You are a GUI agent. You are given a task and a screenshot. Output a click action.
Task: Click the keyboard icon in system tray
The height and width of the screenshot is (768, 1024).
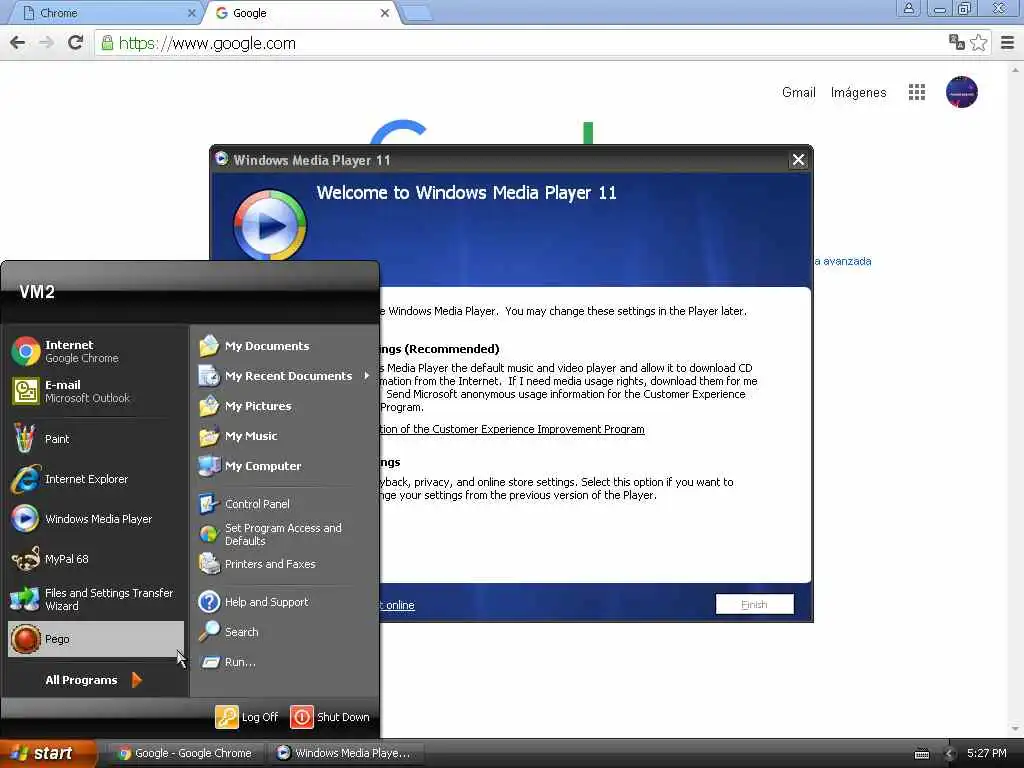[x=921, y=754]
